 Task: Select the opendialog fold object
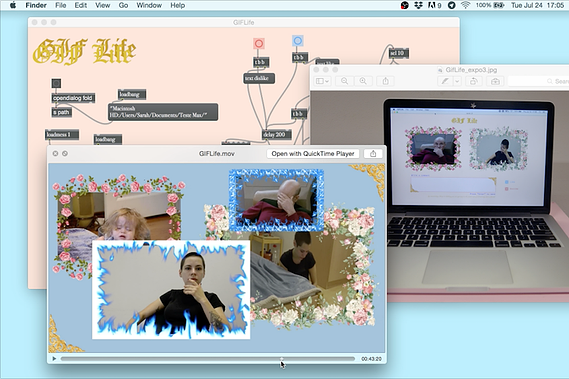73,98
